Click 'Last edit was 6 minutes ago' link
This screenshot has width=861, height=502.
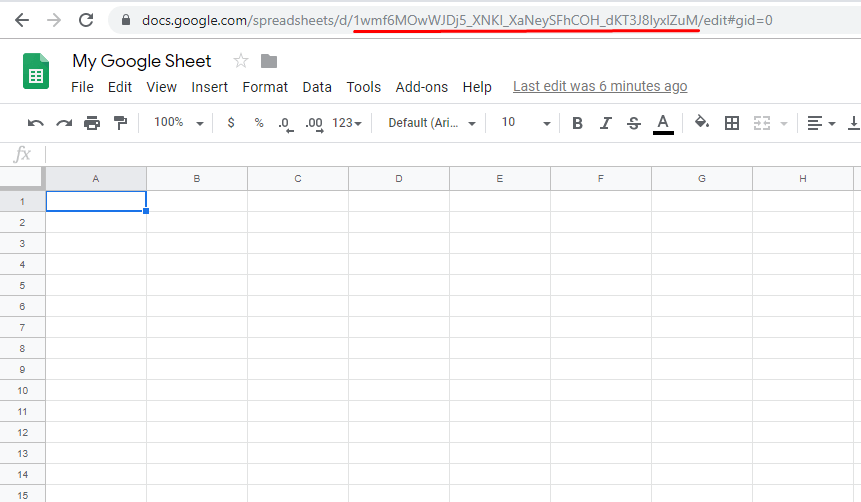click(x=600, y=87)
